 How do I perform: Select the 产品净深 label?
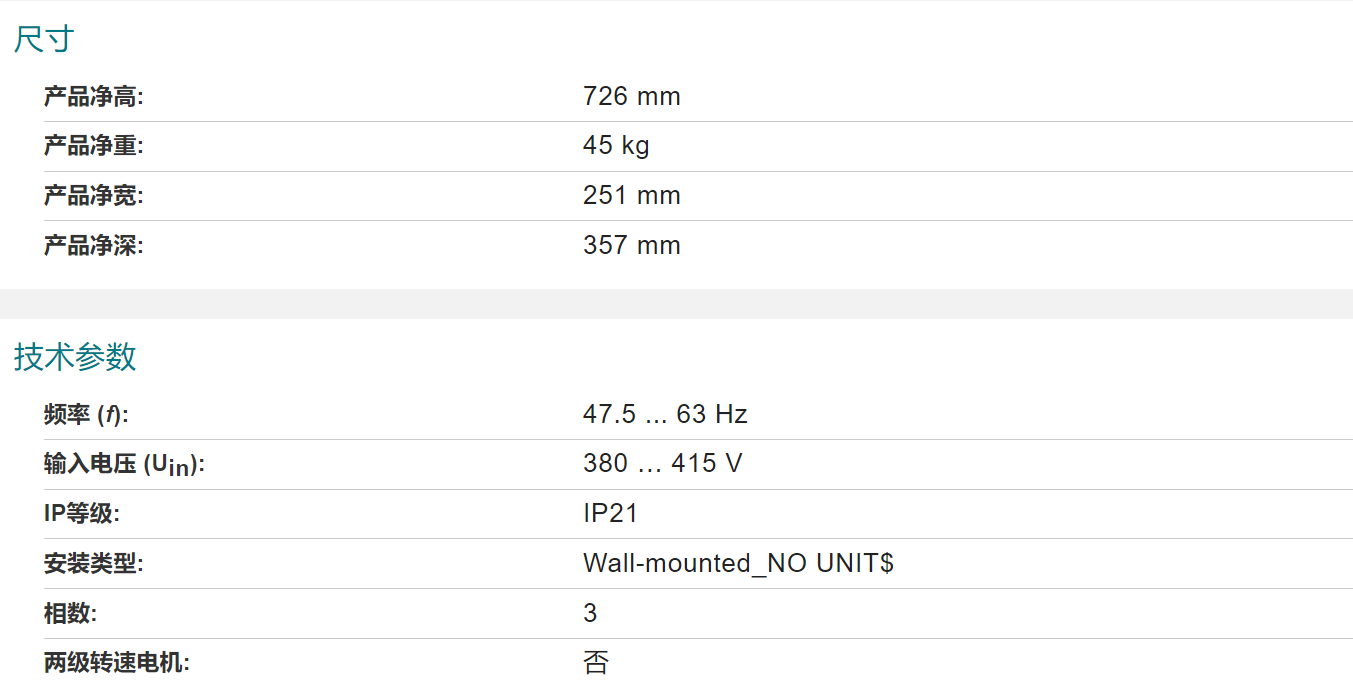tap(94, 246)
